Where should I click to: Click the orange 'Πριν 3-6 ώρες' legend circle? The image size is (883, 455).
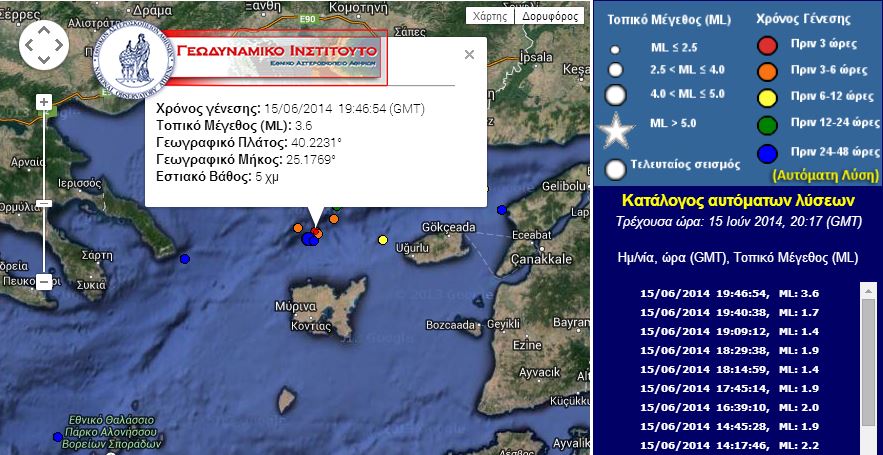click(768, 72)
